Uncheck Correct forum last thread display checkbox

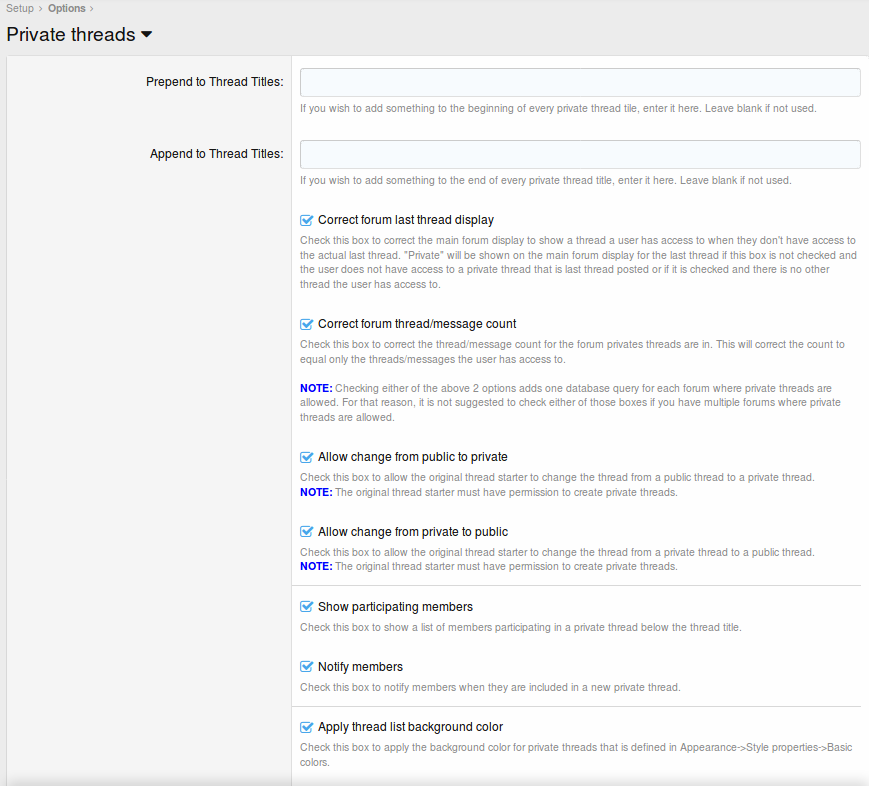(307, 220)
